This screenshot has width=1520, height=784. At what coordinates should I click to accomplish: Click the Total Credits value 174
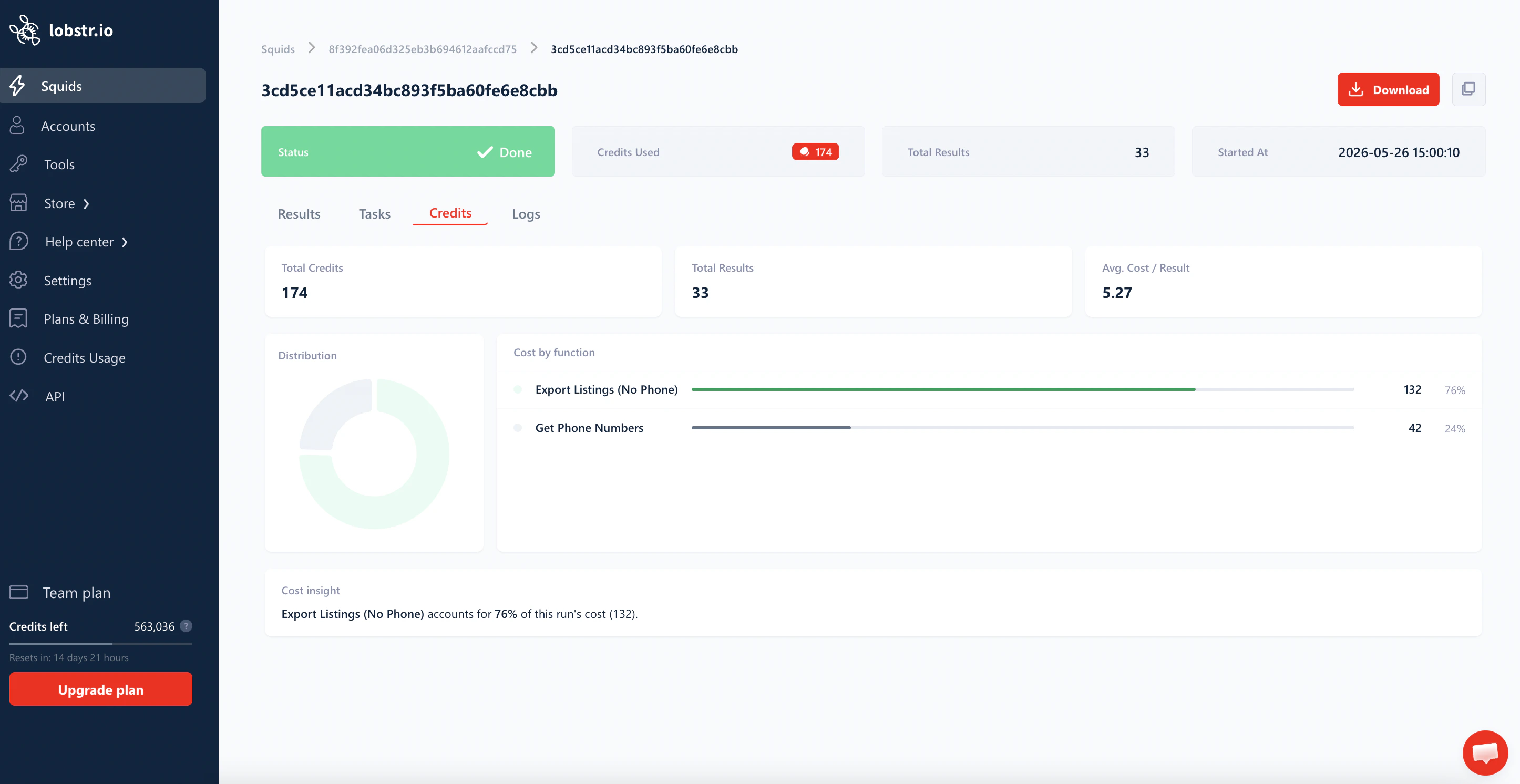[294, 293]
